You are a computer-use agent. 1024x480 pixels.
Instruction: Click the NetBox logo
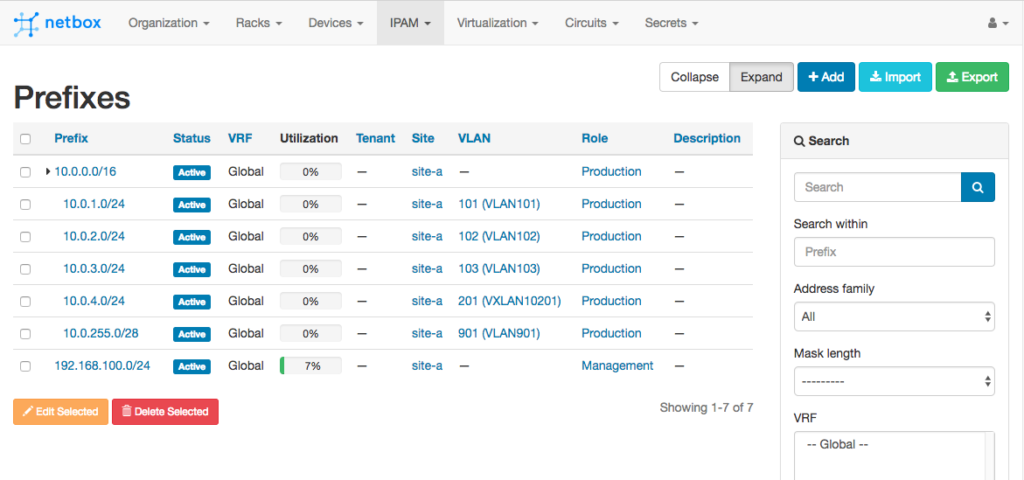pyautogui.click(x=57, y=23)
